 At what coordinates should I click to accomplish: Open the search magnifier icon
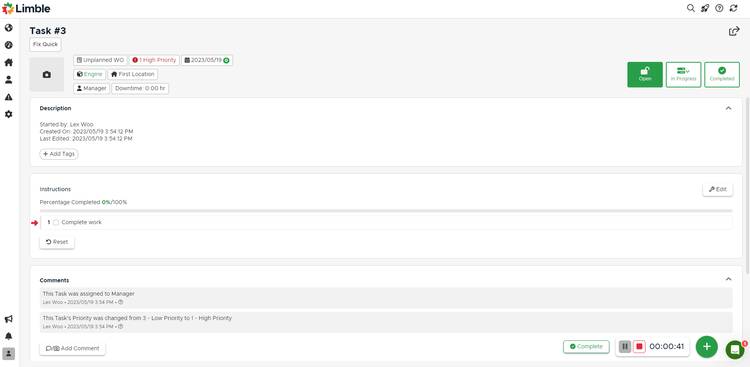pos(691,8)
